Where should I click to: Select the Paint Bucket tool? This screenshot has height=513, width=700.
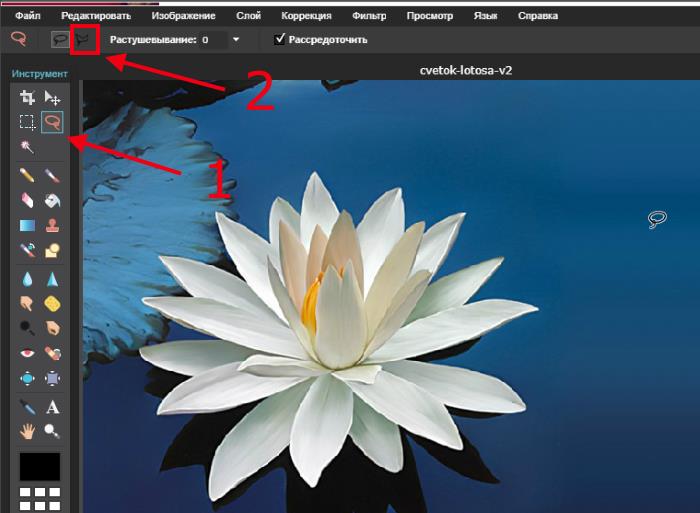pyautogui.click(x=52, y=200)
